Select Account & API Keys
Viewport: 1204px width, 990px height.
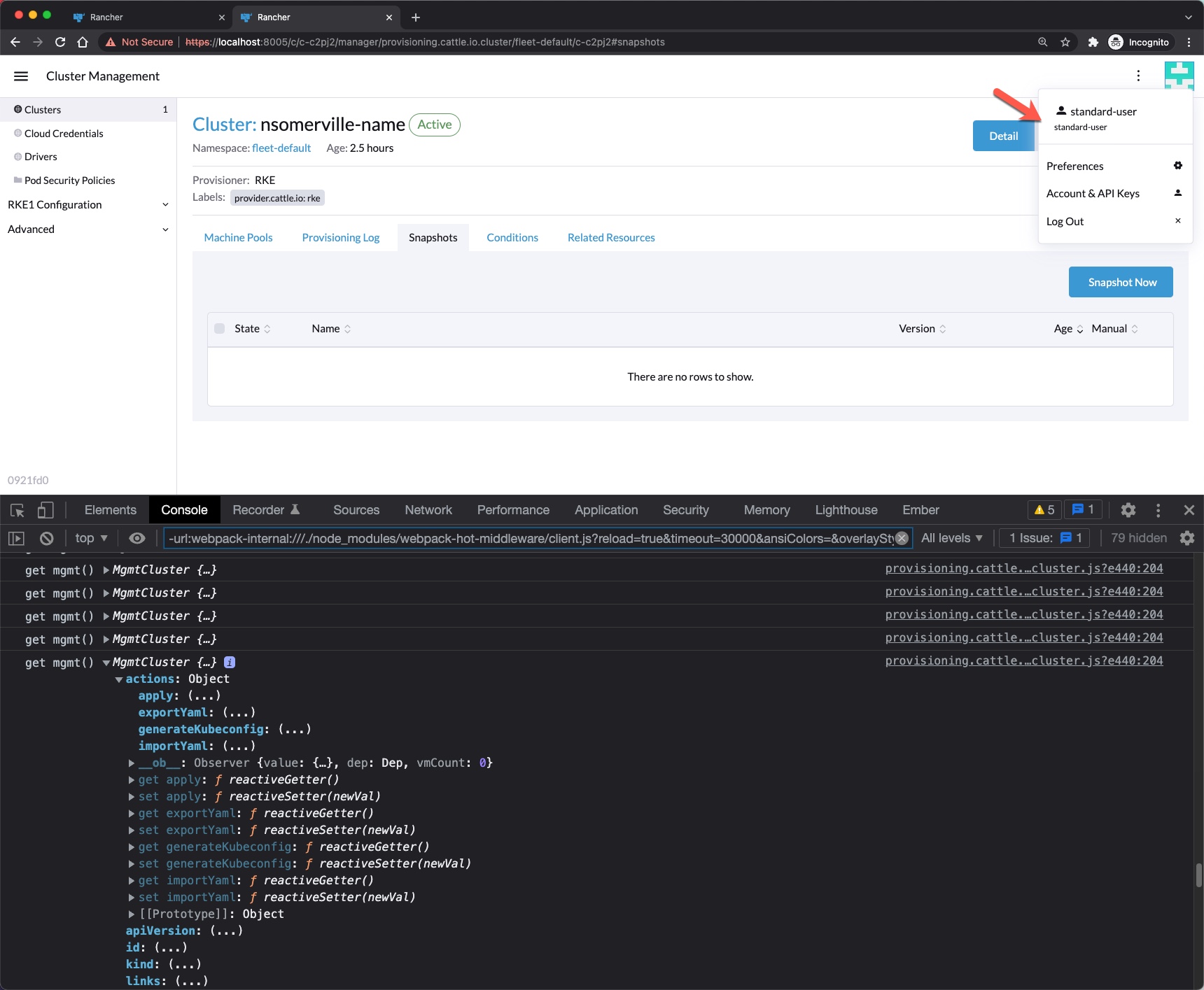click(x=1114, y=193)
